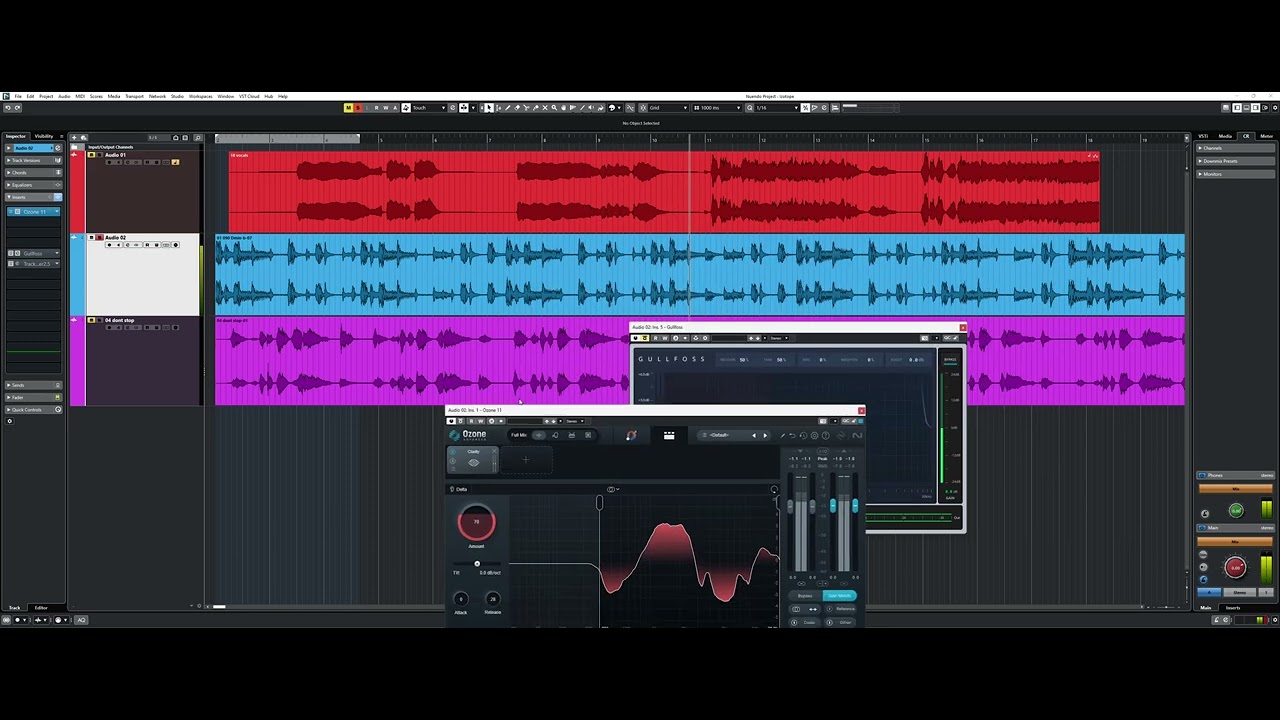Open the File menu
Image resolution: width=1280 pixels, height=720 pixels.
coord(18,96)
